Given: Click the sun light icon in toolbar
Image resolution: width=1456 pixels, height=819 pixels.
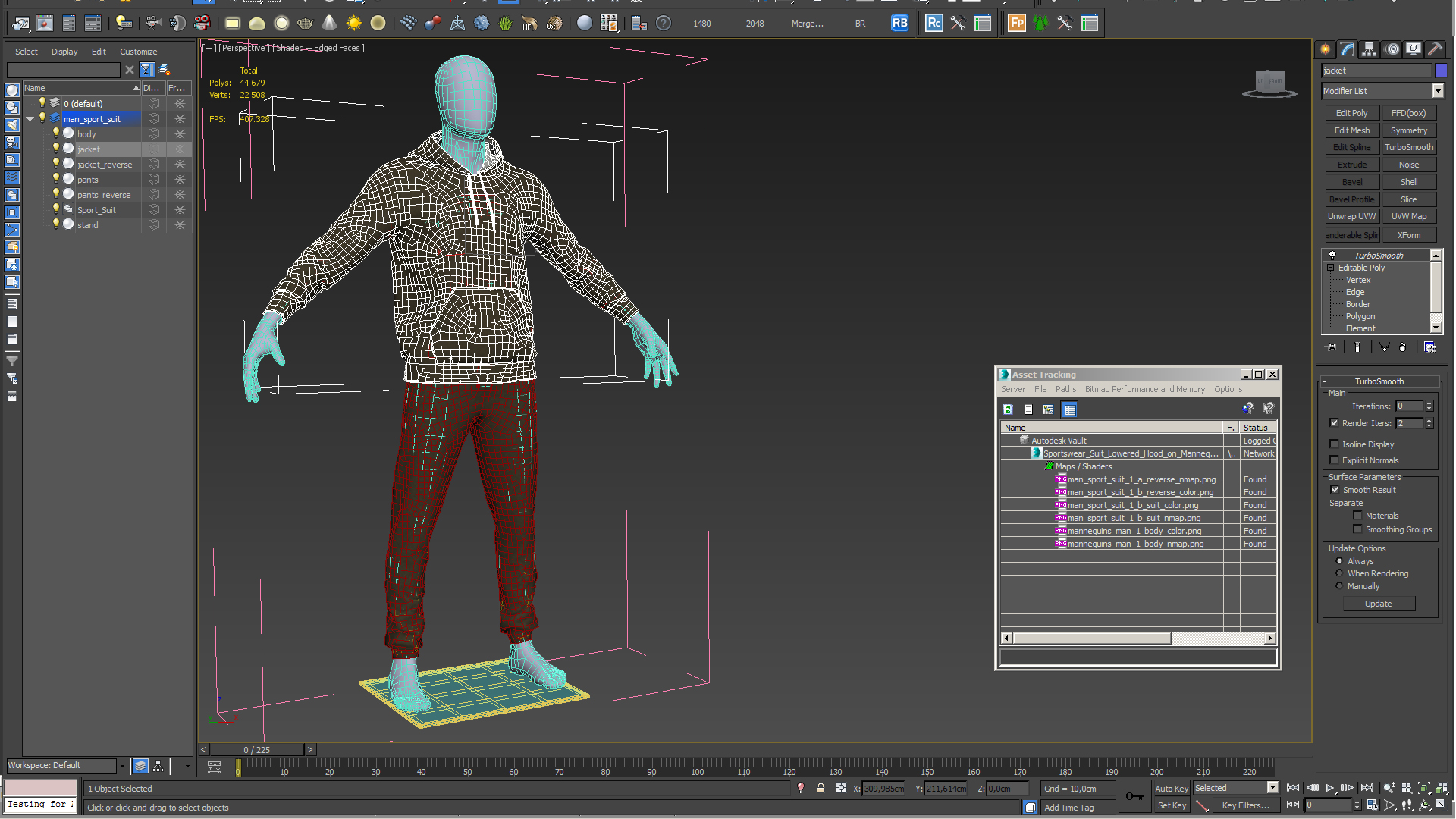Looking at the screenshot, I should click(354, 24).
